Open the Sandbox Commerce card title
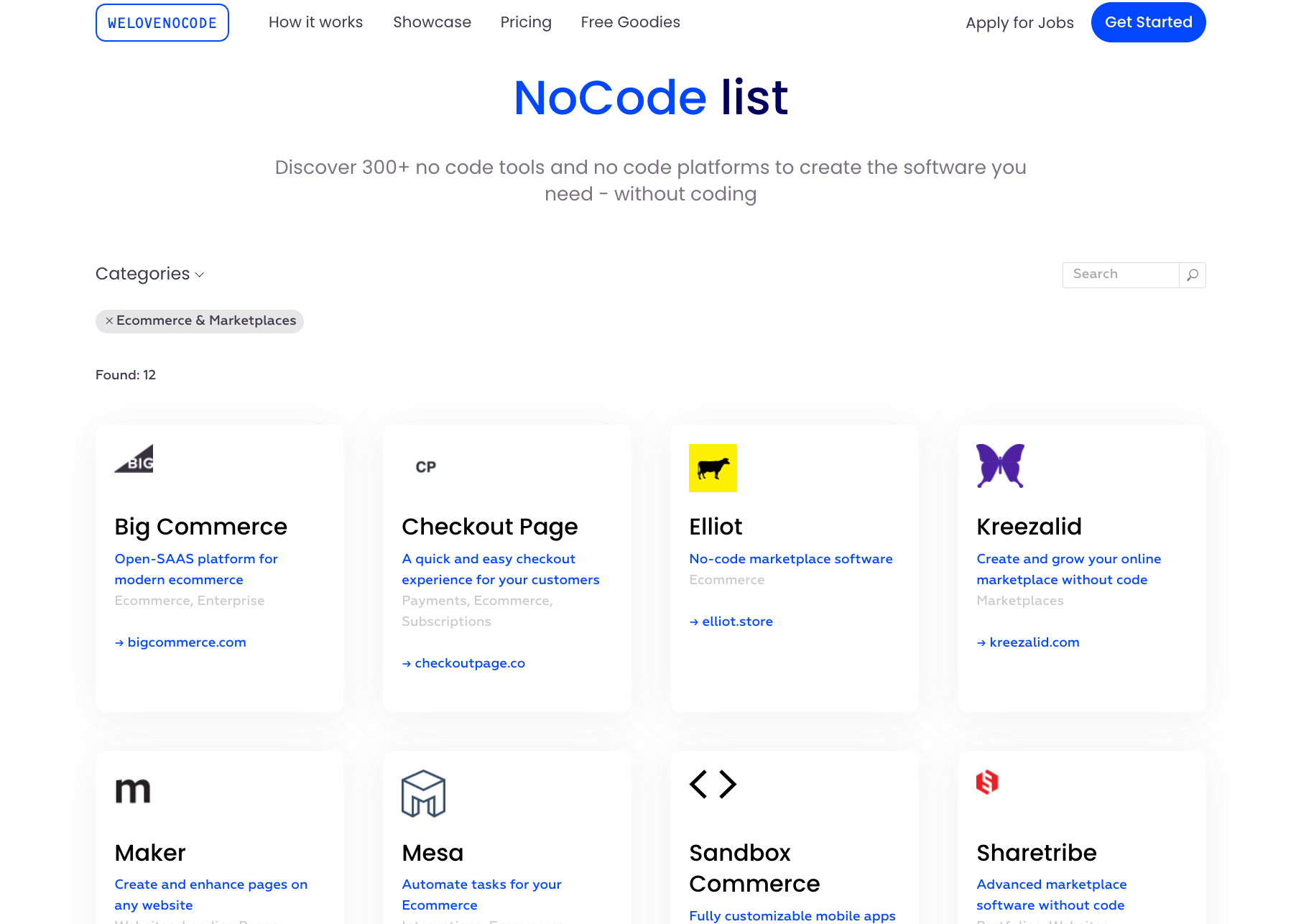The height and width of the screenshot is (924, 1296). coord(754,868)
